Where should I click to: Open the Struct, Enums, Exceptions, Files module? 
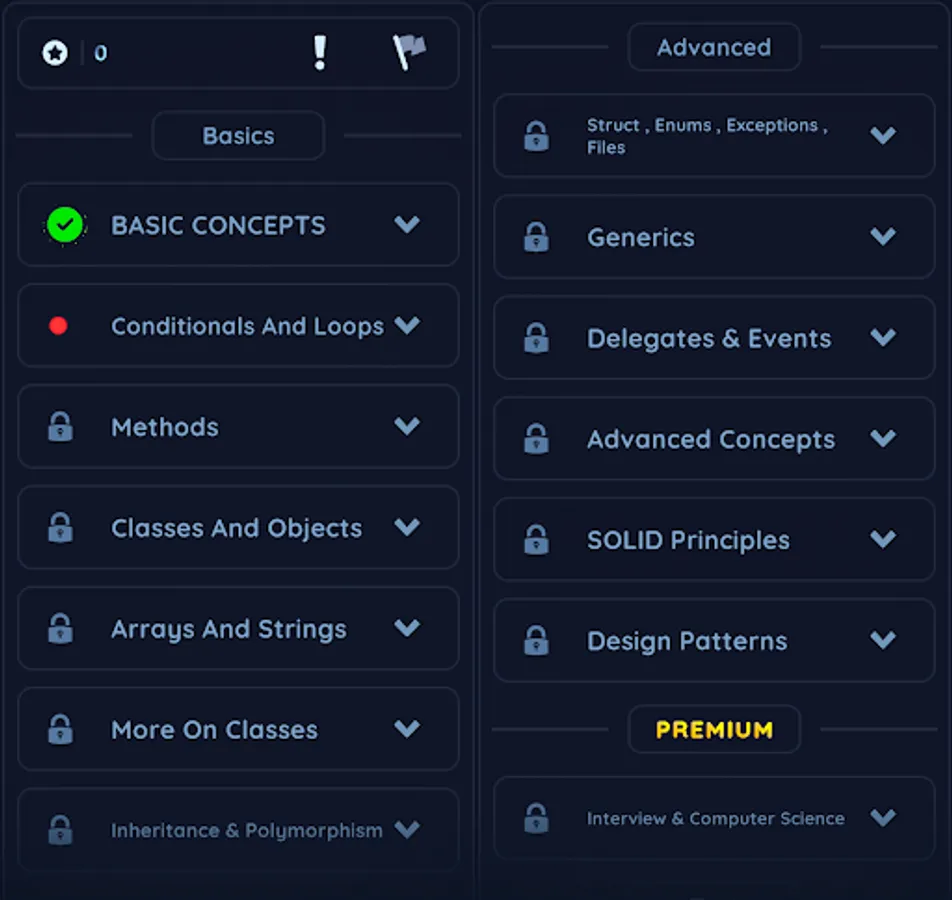point(713,135)
